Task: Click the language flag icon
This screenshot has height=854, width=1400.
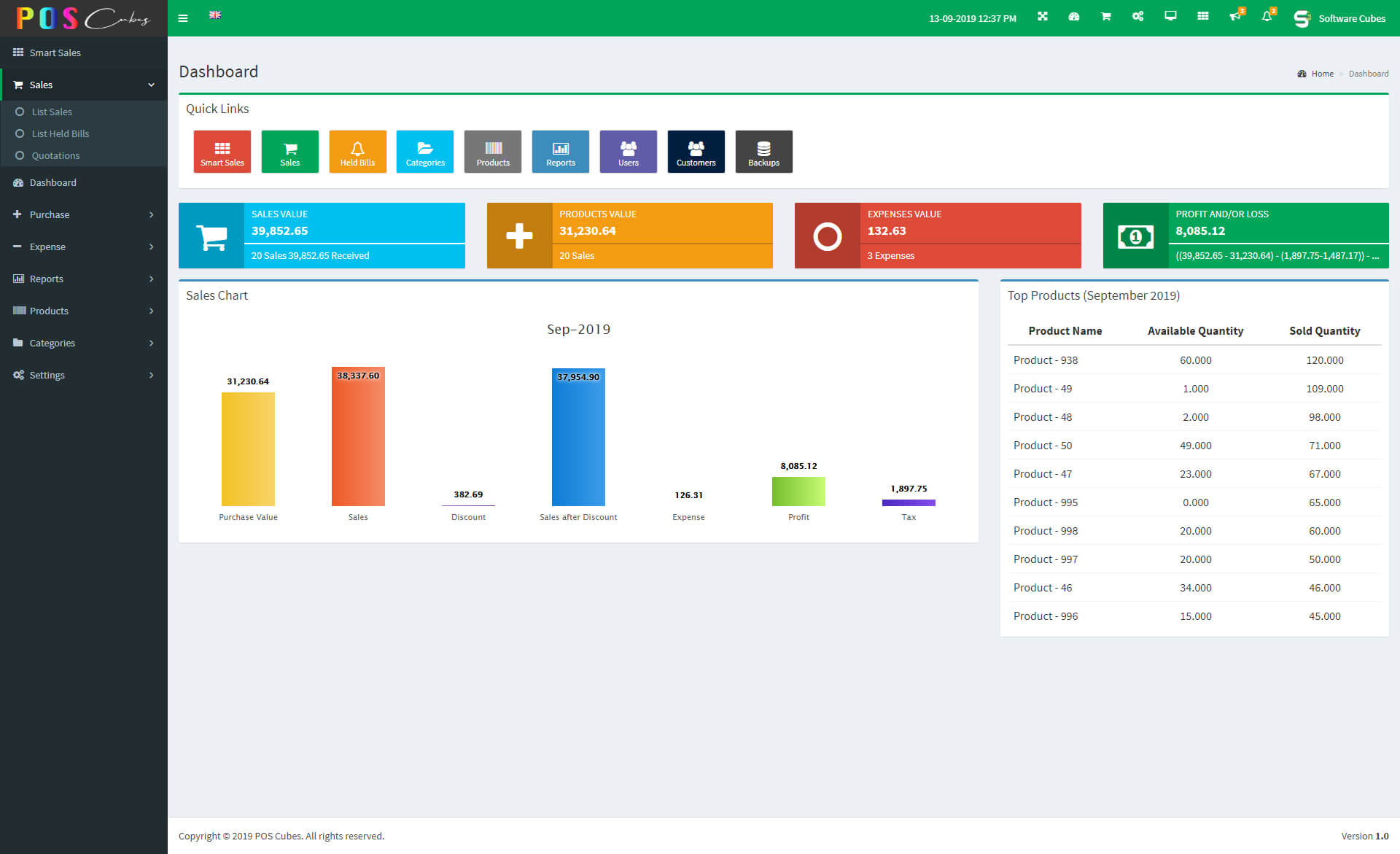Action: point(215,15)
